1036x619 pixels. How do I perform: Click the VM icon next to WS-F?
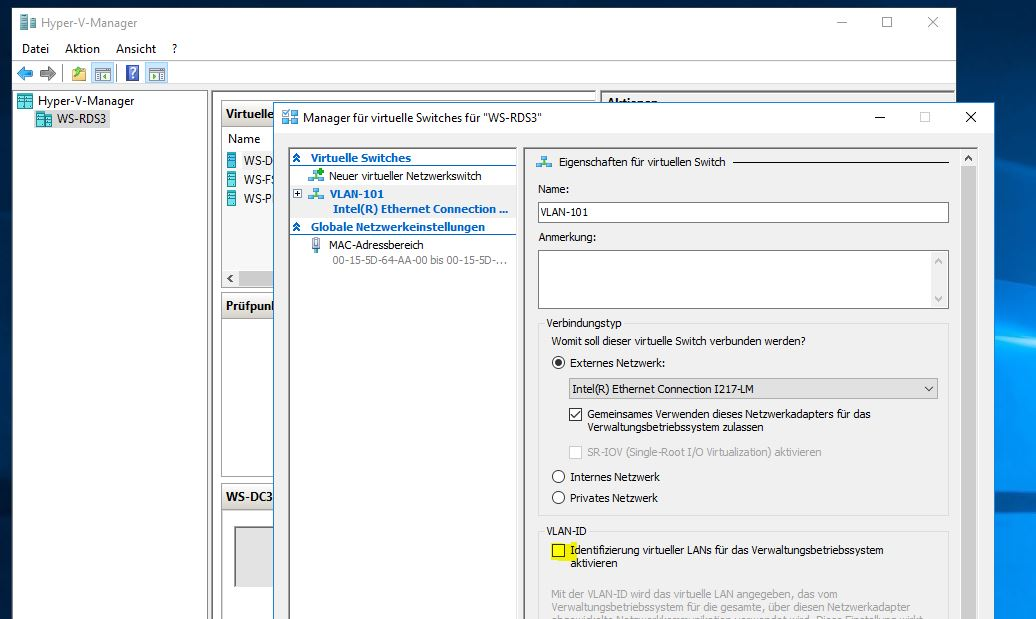pos(231,179)
